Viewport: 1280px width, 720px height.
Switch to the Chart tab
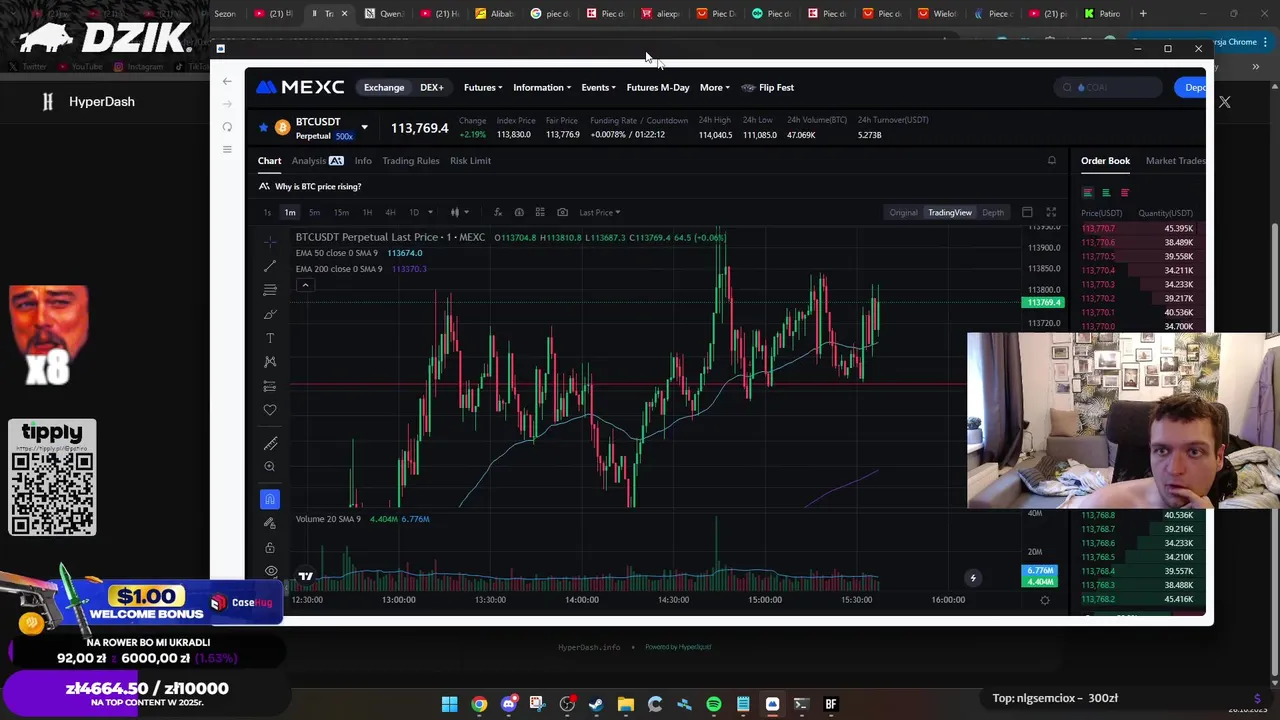(270, 160)
